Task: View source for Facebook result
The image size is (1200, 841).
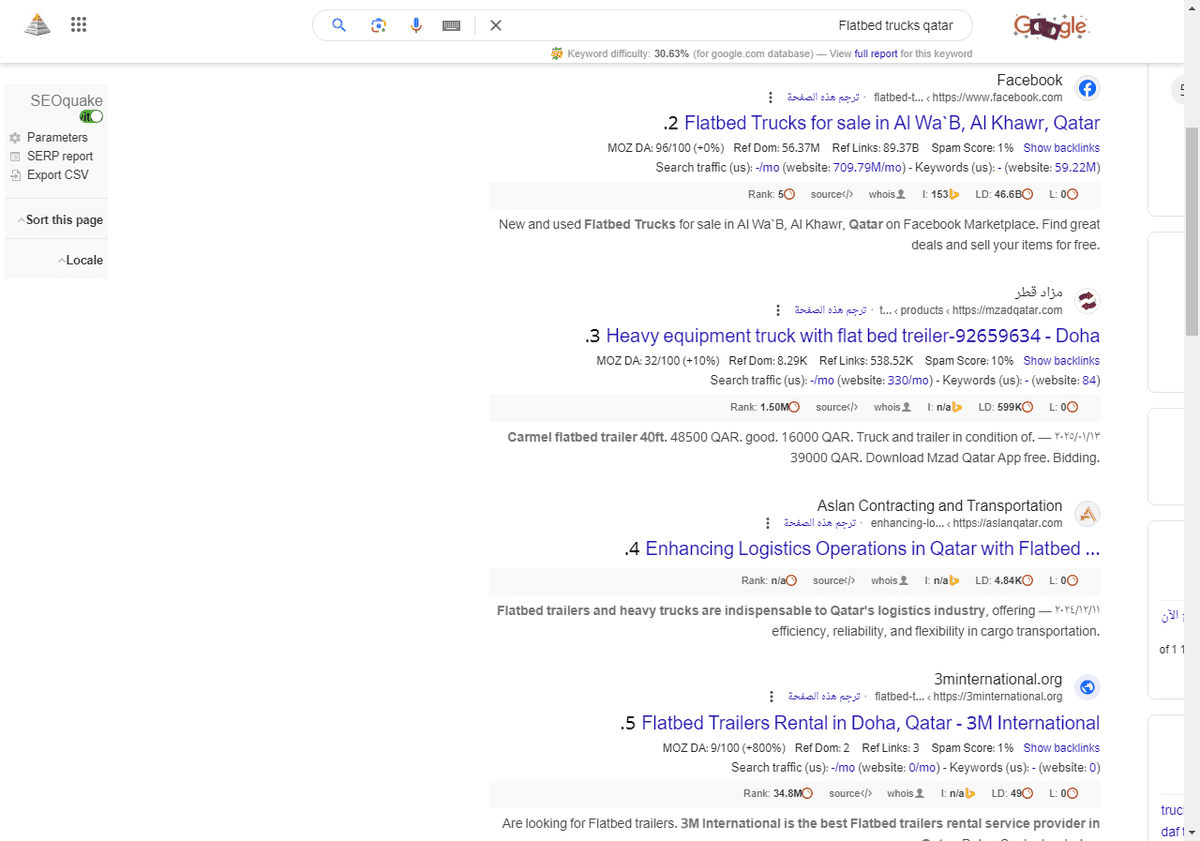Action: pyautogui.click(x=832, y=194)
